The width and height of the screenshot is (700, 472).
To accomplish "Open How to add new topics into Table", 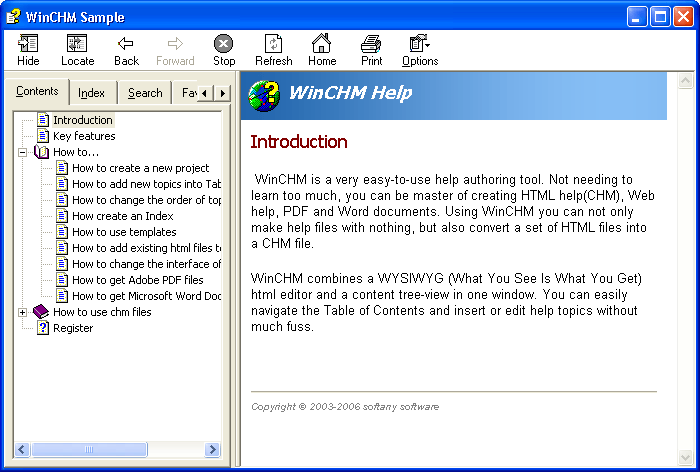I will pos(146,184).
